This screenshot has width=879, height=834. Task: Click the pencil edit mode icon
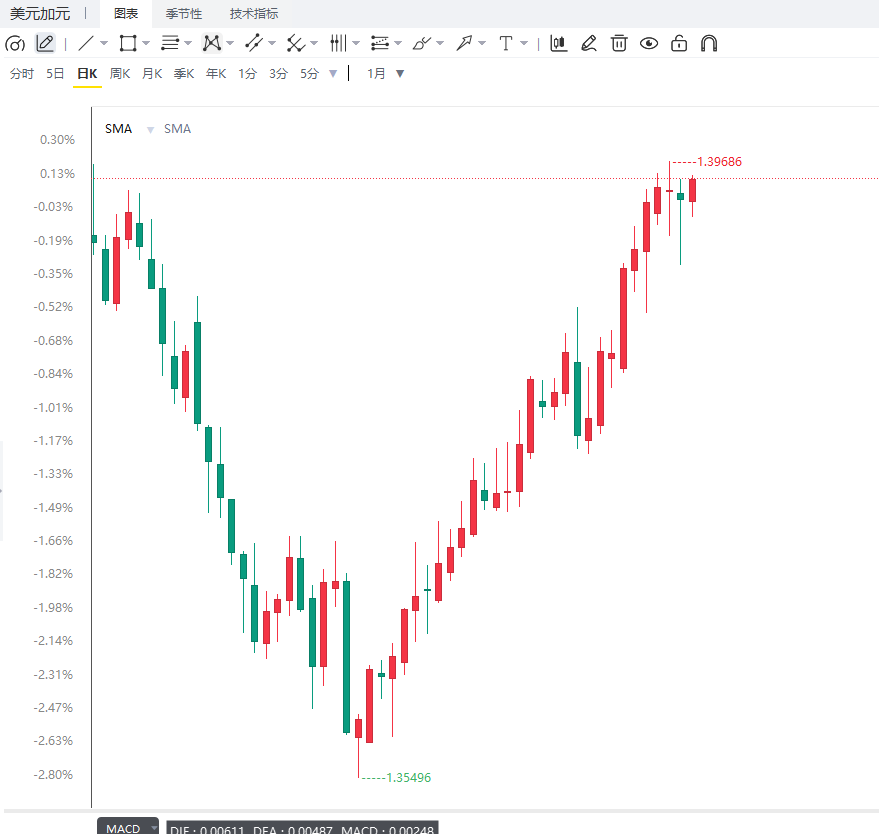tap(45, 43)
